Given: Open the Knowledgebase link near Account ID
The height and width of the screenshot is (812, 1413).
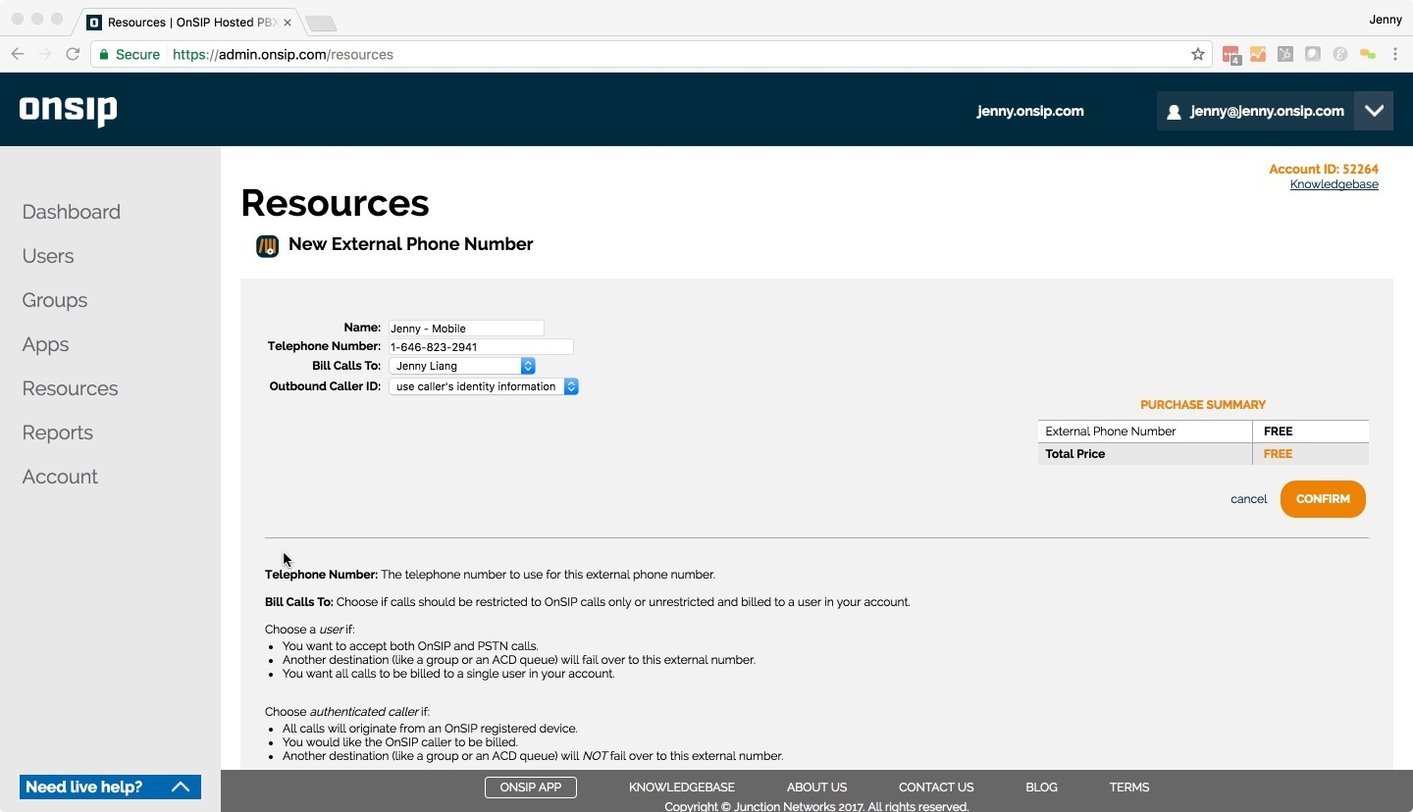Looking at the screenshot, I should (x=1334, y=184).
